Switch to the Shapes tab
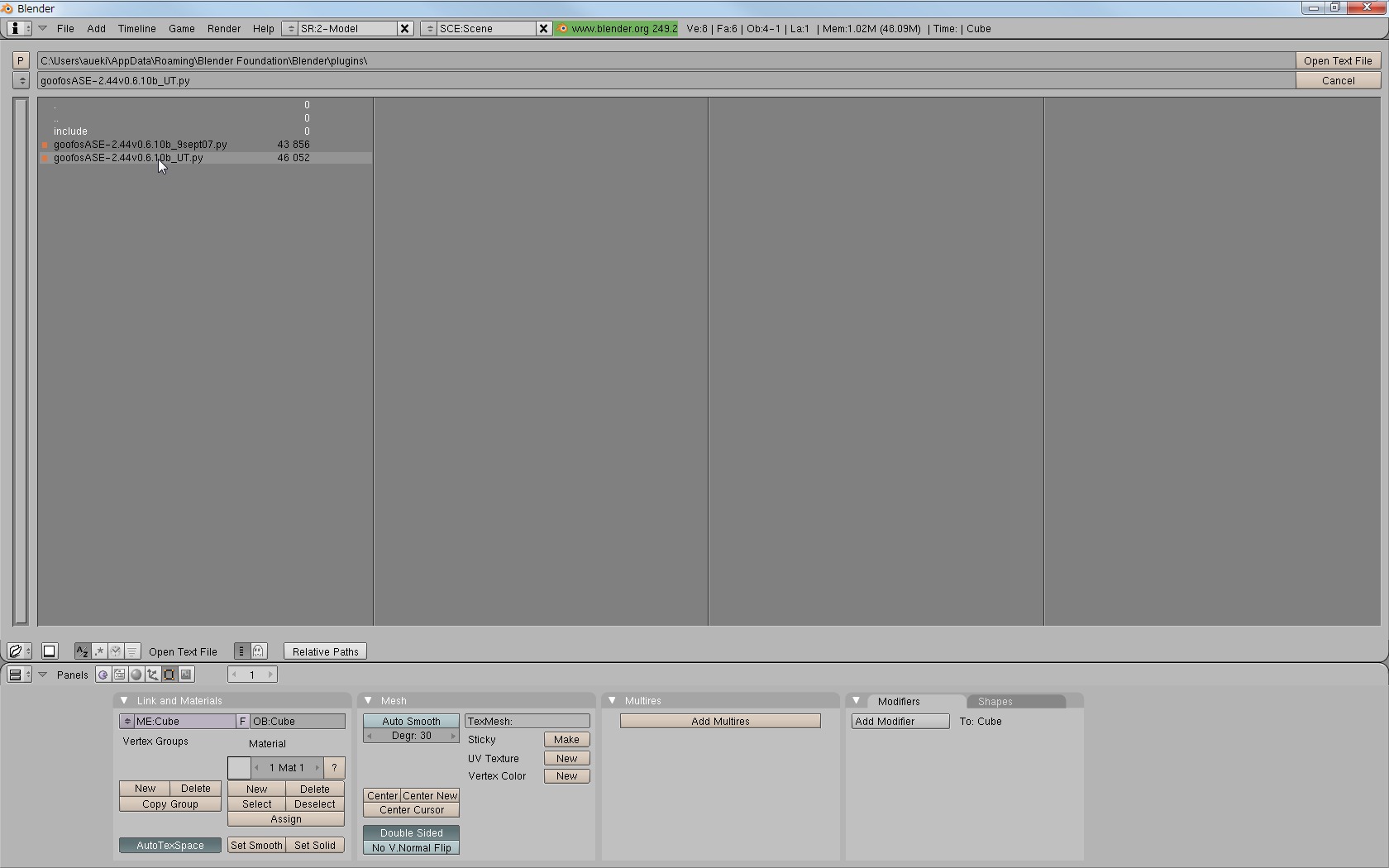Screen dimensions: 1389x868 coord(995,702)
